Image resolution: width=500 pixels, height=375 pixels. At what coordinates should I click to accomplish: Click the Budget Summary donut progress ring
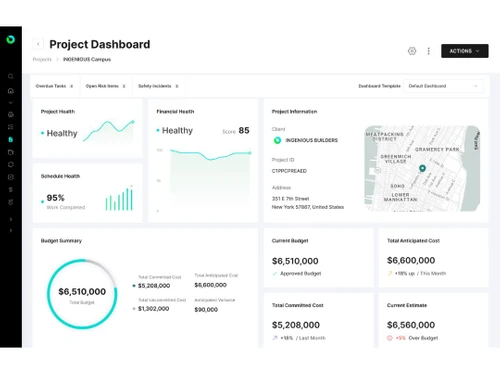(x=82, y=294)
